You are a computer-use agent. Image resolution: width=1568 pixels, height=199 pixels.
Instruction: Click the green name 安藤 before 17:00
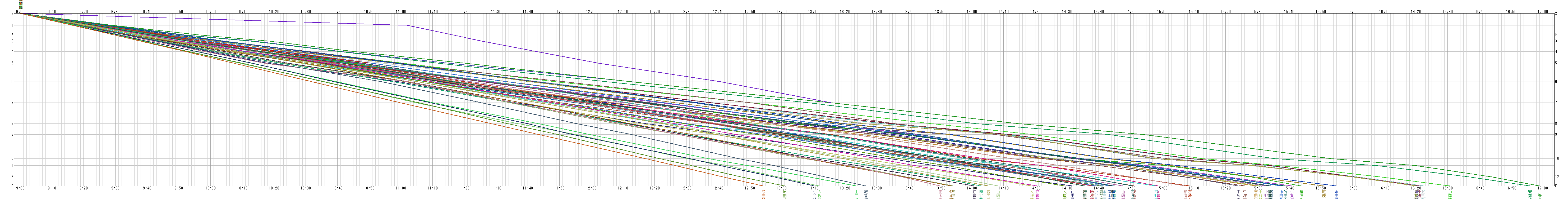(1530, 194)
